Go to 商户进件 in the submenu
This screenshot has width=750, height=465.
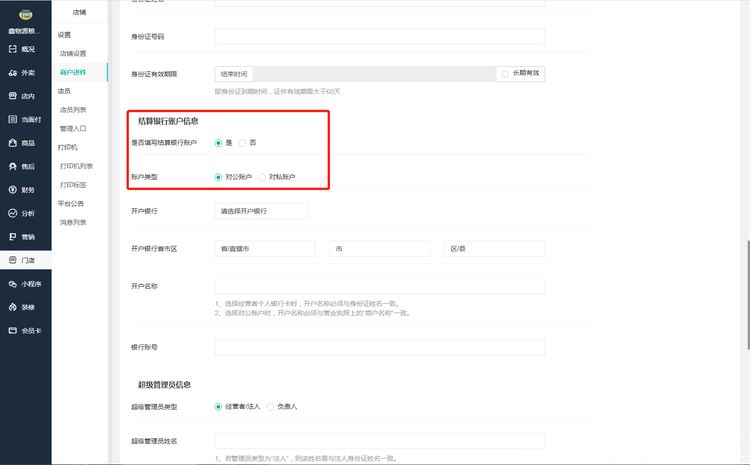(73, 72)
